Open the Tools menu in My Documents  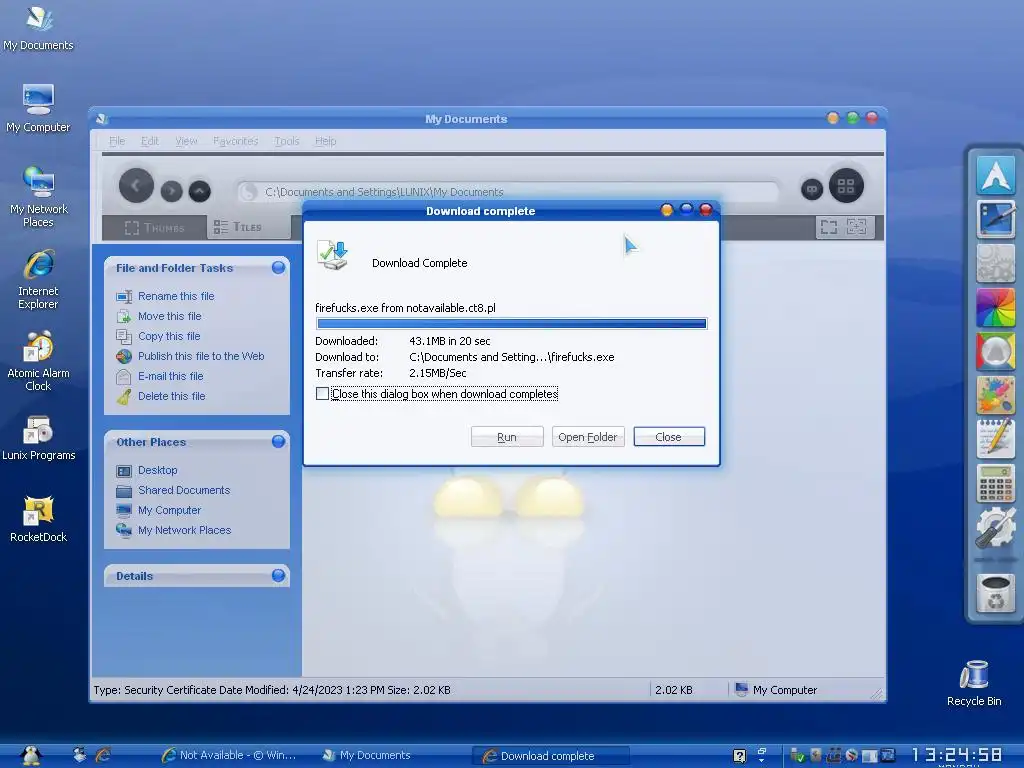(287, 141)
